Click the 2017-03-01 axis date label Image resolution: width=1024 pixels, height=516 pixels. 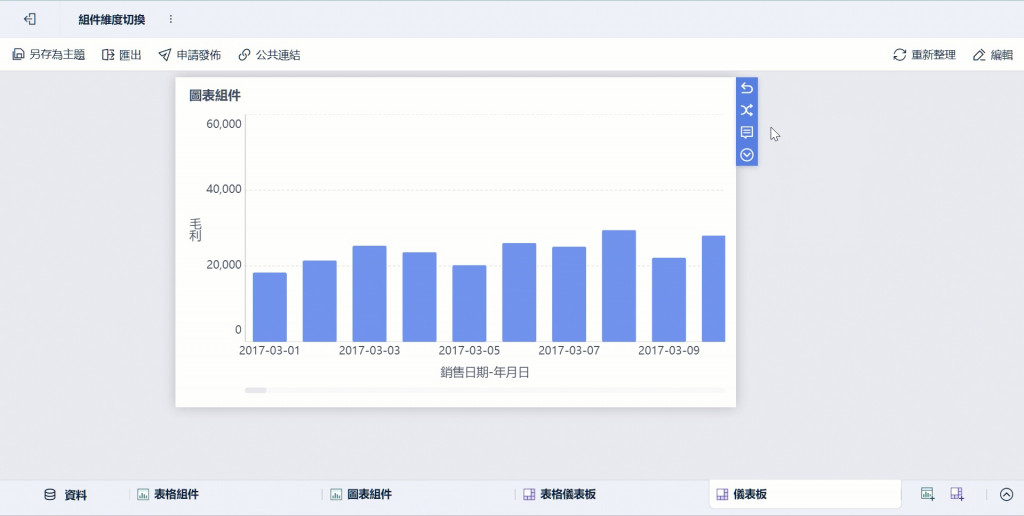point(269,350)
